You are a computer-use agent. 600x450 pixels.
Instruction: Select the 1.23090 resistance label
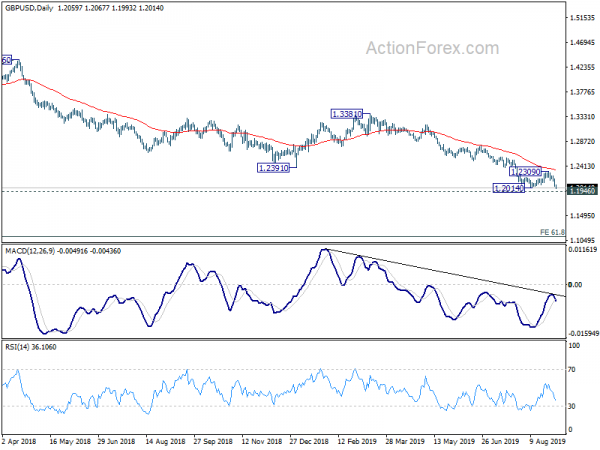click(525, 172)
